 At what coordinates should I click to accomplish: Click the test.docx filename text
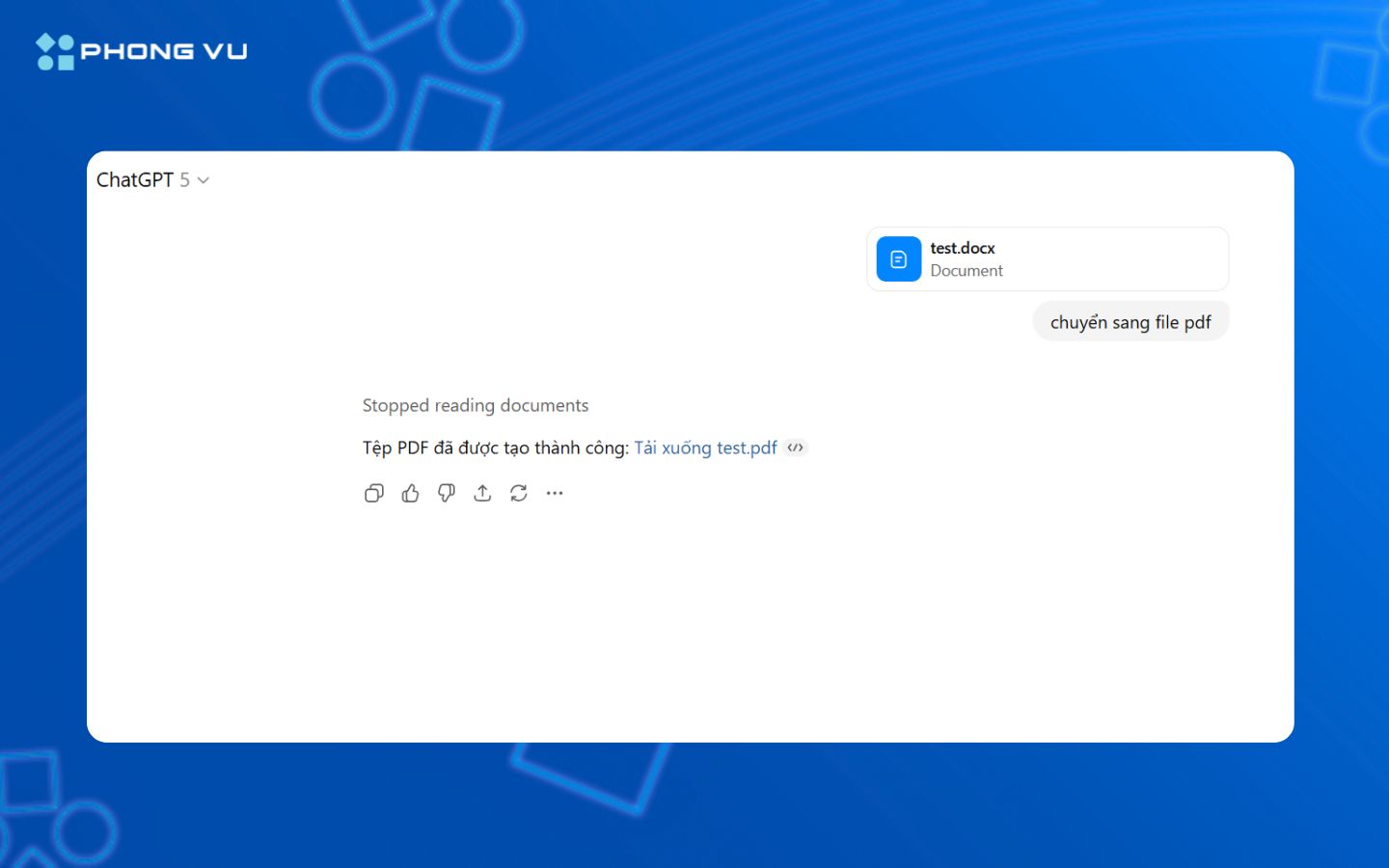[x=963, y=248]
